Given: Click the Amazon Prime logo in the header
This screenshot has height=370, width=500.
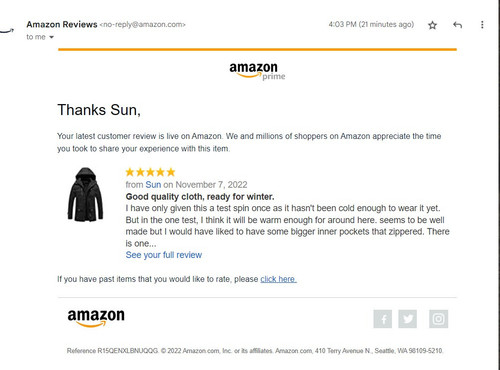Looking at the screenshot, I should pos(257,71).
